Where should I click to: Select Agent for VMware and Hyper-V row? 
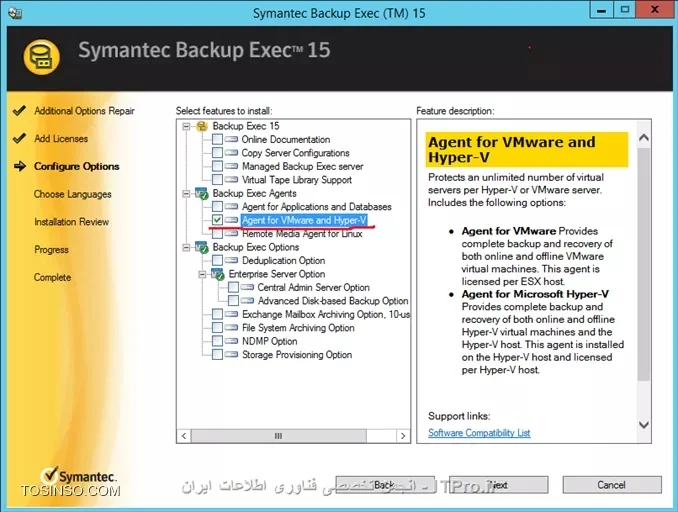[304, 220]
